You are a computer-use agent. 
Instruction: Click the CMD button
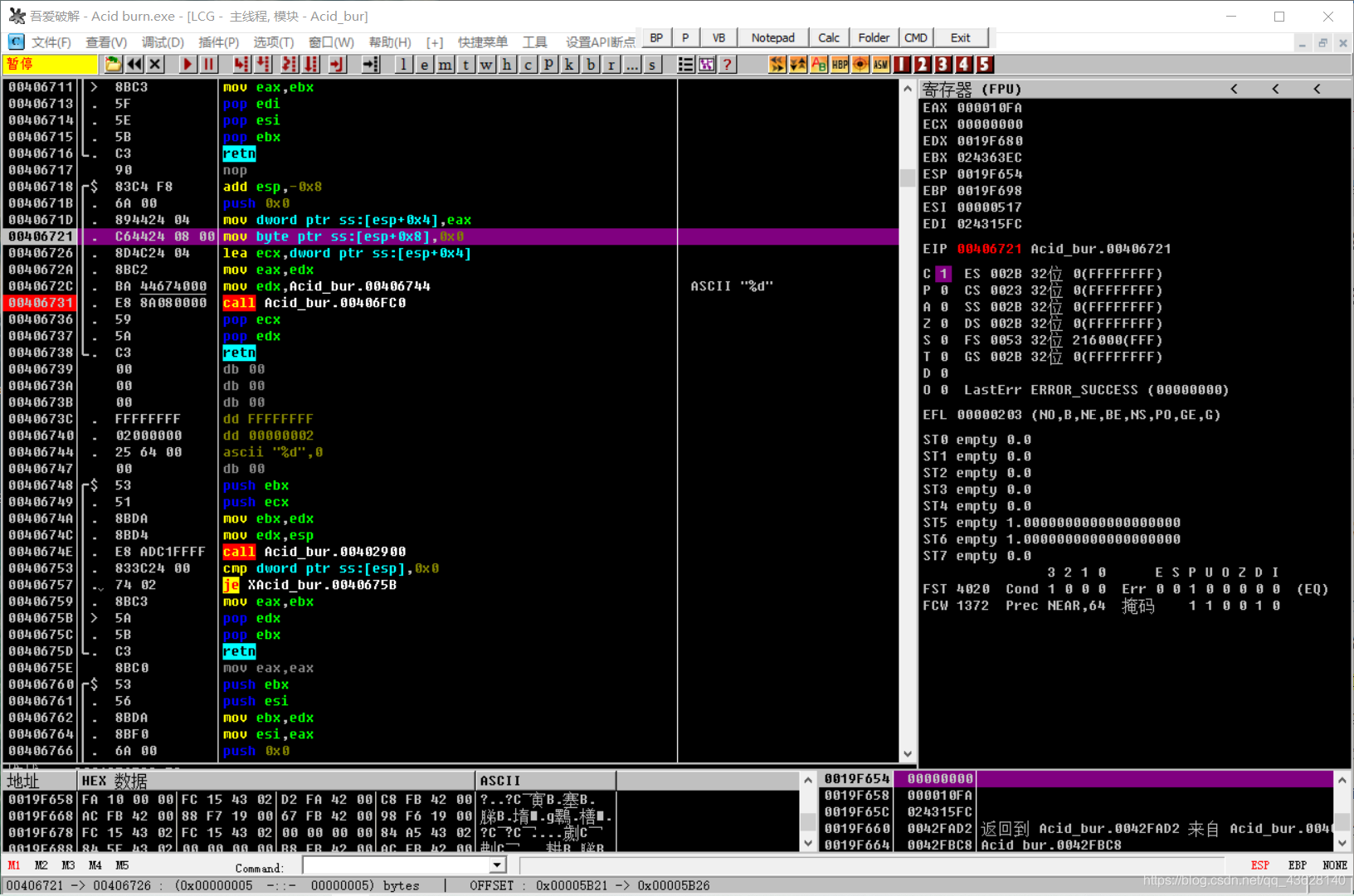click(x=916, y=38)
